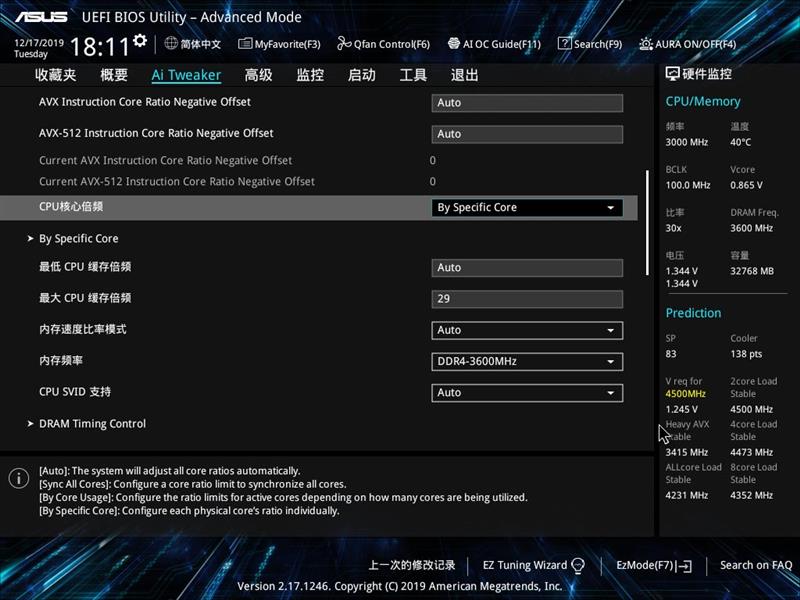Image resolution: width=800 pixels, height=600 pixels.
Task: Click the 18:11 clock display
Action: click(100, 47)
